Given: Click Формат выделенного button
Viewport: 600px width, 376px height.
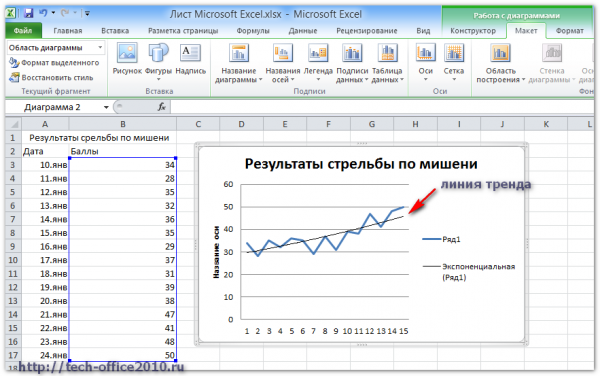Looking at the screenshot, I should tap(54, 62).
